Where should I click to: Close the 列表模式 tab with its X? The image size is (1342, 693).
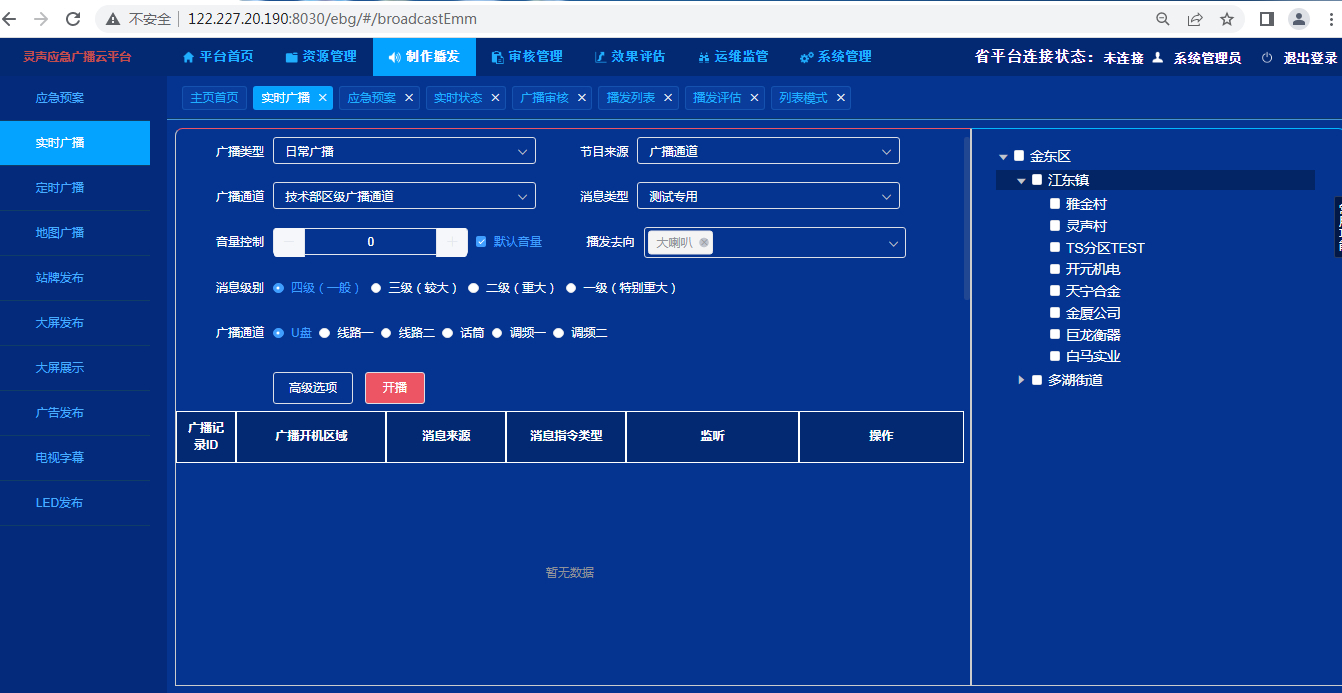coord(841,98)
